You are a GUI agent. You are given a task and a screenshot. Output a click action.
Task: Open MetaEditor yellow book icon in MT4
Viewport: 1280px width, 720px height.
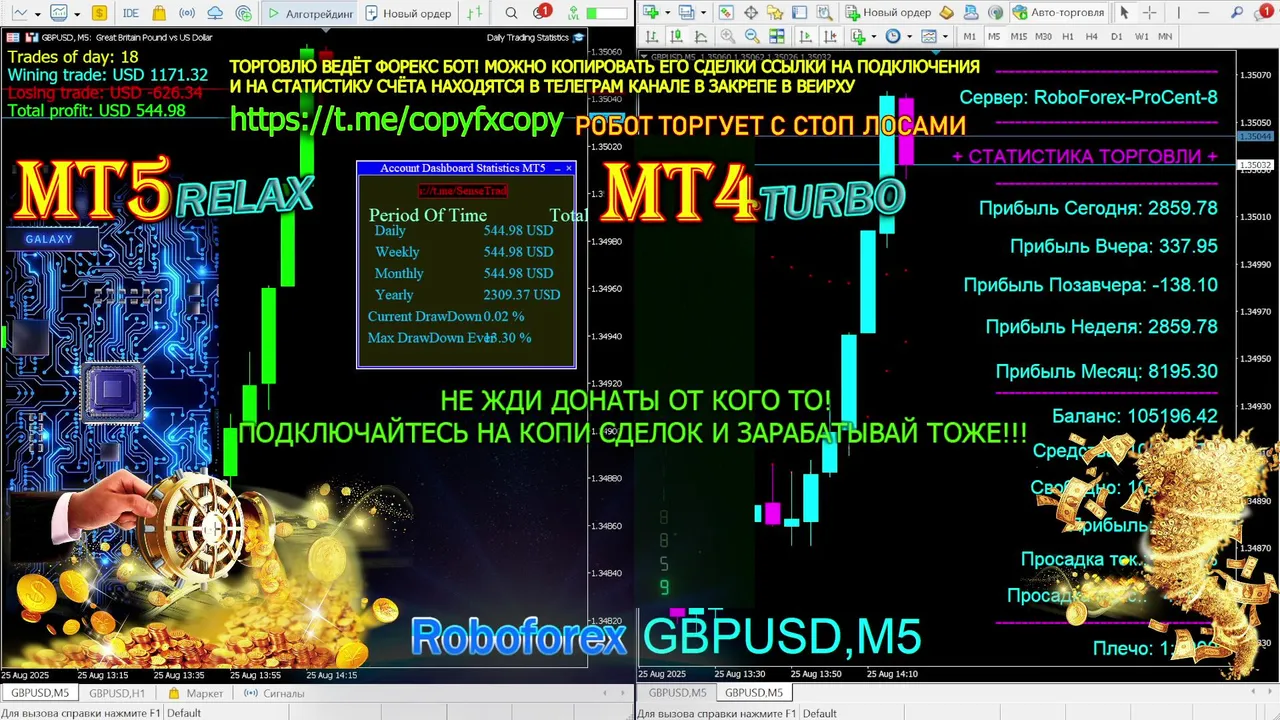click(x=946, y=13)
